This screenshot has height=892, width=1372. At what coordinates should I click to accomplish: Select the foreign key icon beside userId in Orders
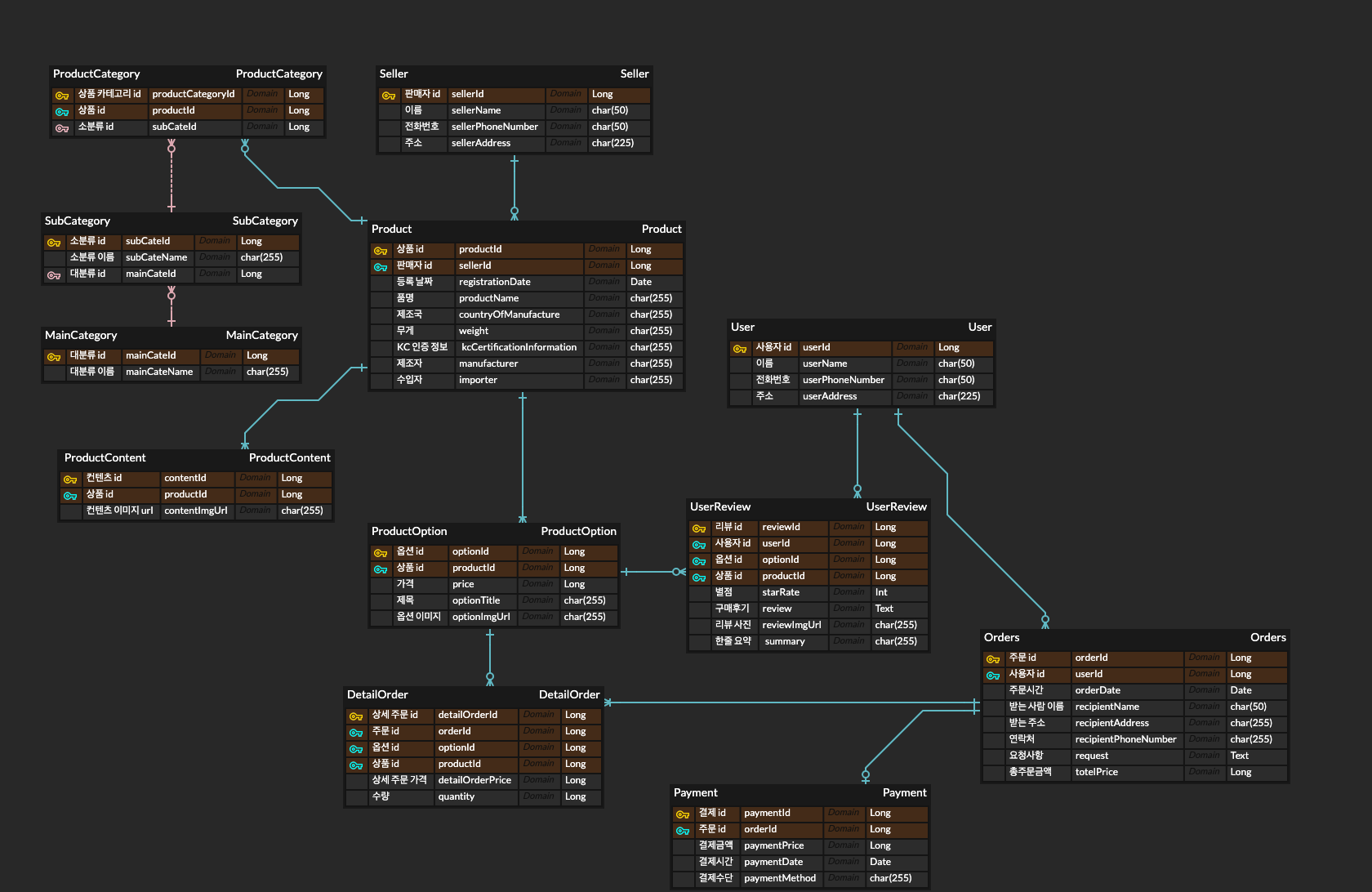coord(993,676)
